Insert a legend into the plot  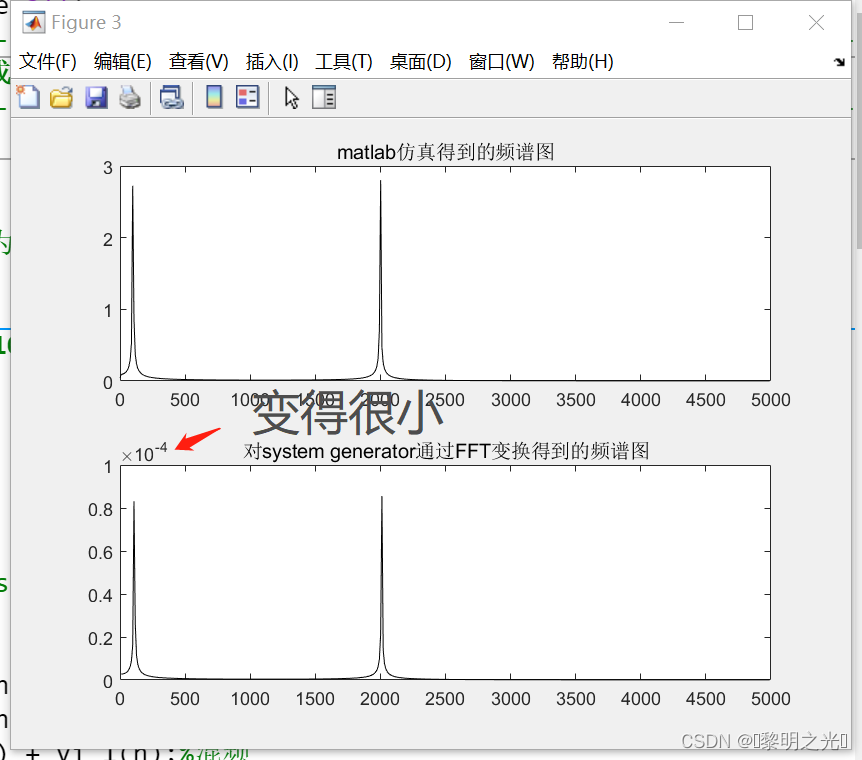[x=247, y=97]
